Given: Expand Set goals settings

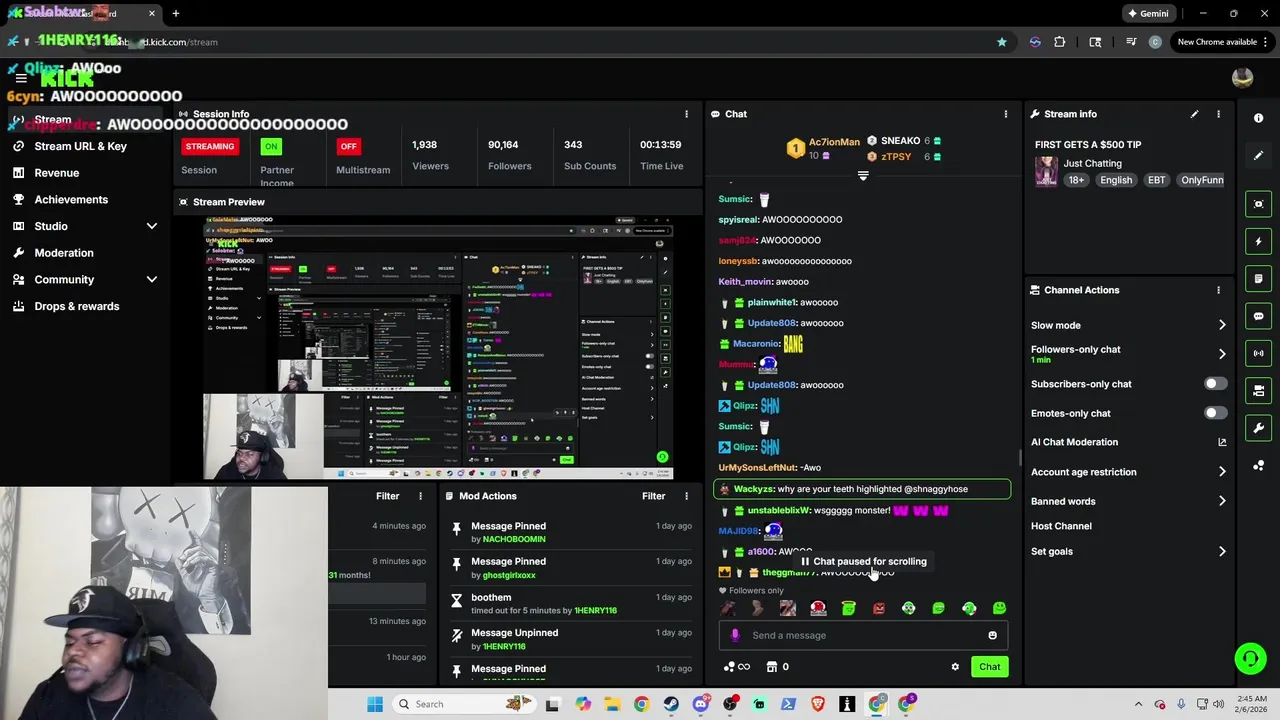Looking at the screenshot, I should pyautogui.click(x=1222, y=551).
